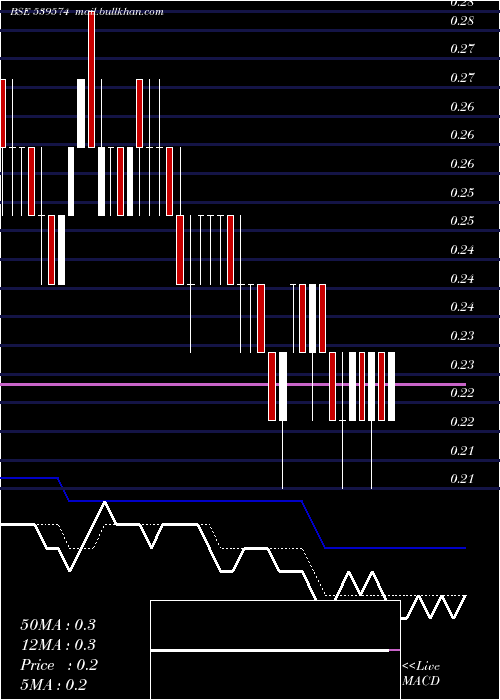Select the 50MA : 0.3 reading

[x=58, y=625]
